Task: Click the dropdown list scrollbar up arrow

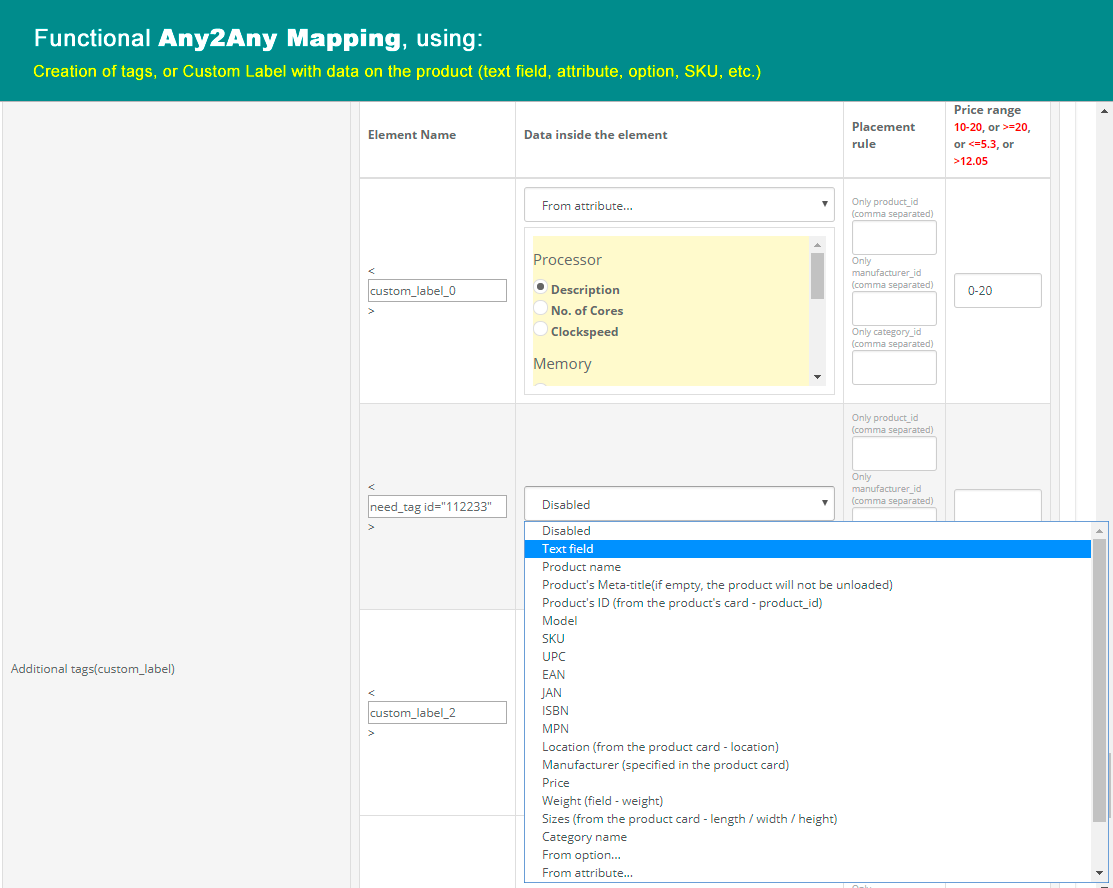Action: coord(1100,530)
